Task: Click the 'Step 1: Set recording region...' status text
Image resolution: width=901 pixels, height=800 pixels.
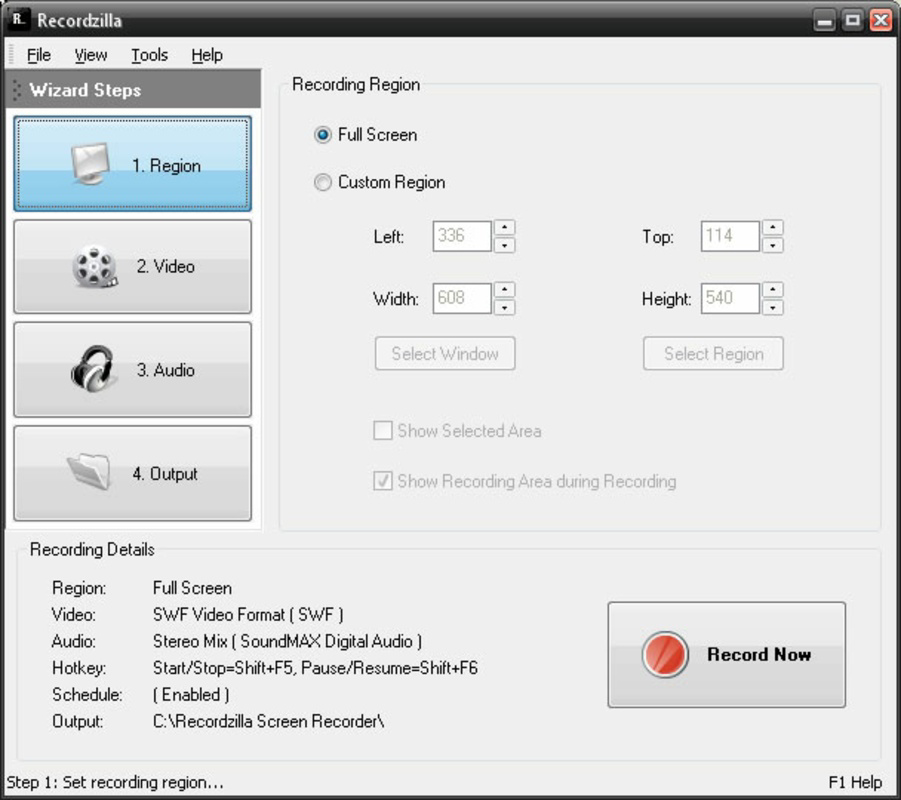Action: (115, 782)
